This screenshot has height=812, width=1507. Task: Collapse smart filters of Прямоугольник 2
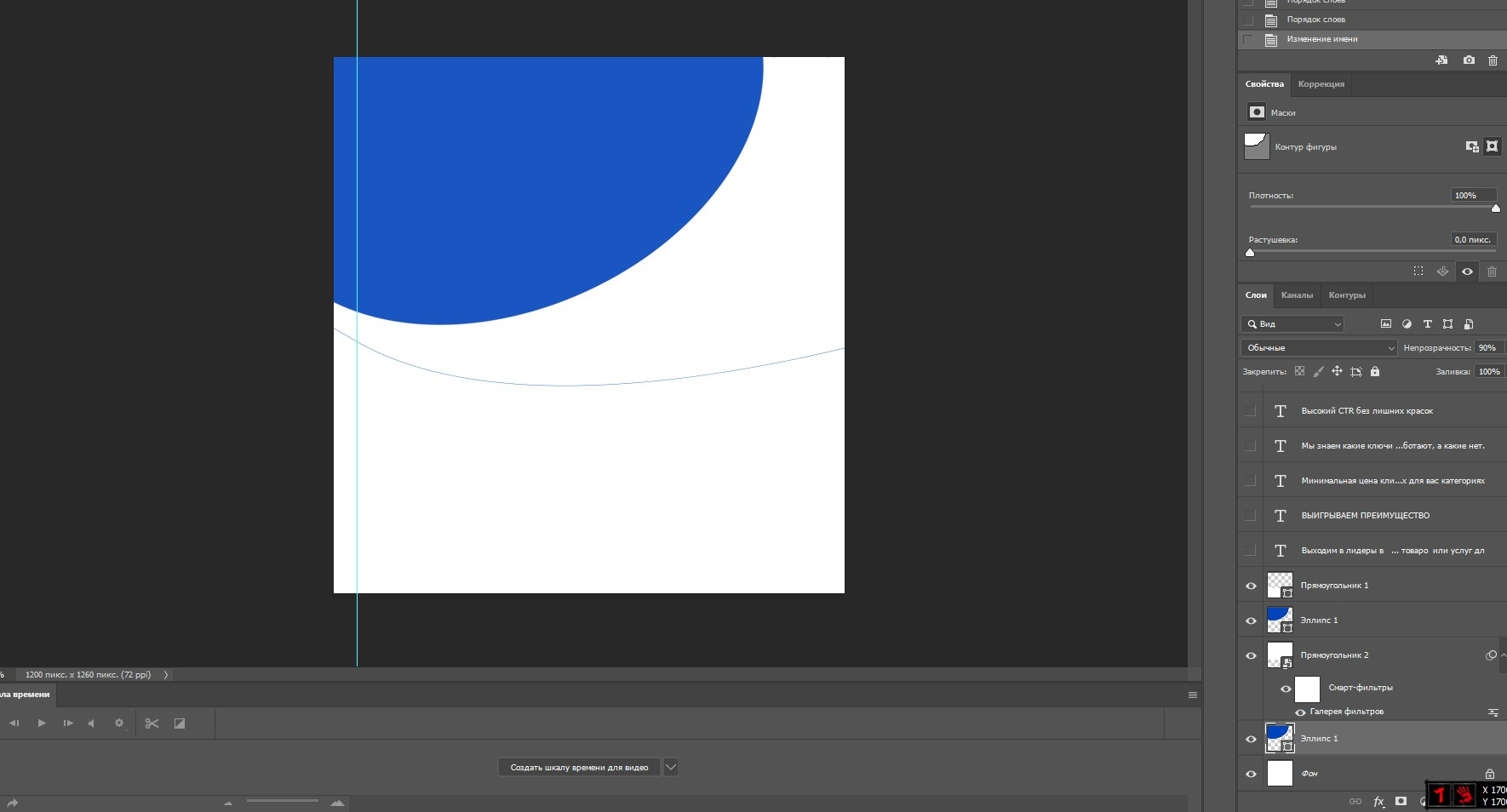pos(1503,655)
